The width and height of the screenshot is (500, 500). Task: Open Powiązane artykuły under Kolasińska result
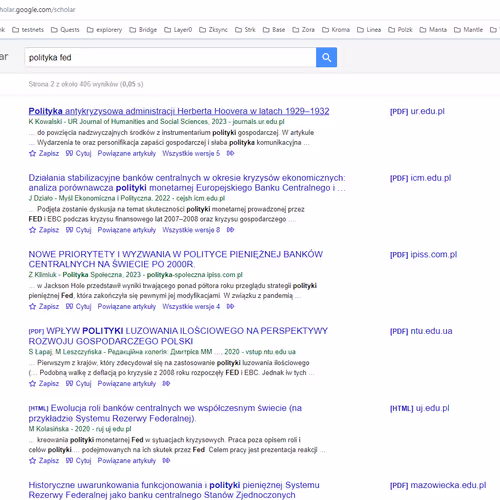[127, 461]
